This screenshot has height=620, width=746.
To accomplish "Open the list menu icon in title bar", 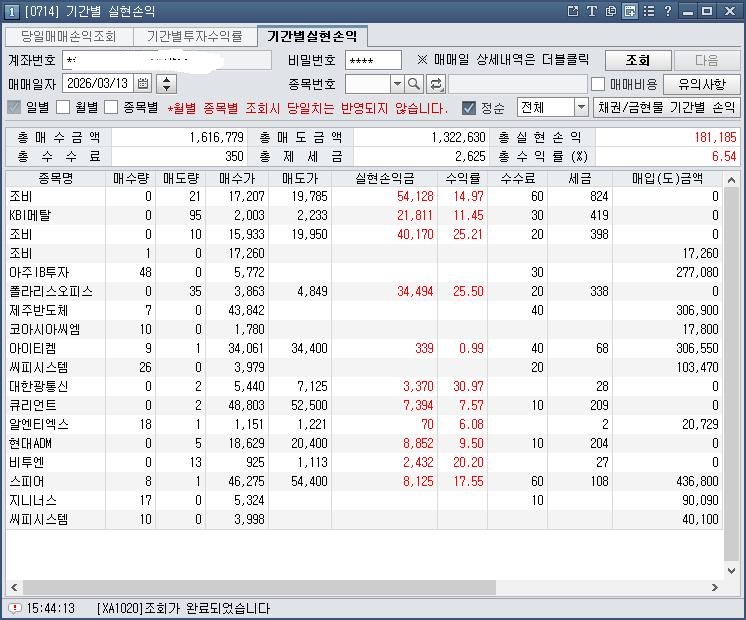I will coord(649,11).
